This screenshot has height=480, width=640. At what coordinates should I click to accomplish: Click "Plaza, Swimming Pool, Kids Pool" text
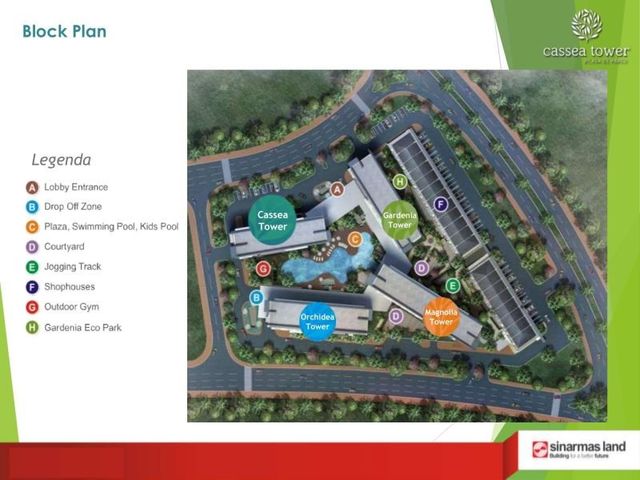coord(111,227)
